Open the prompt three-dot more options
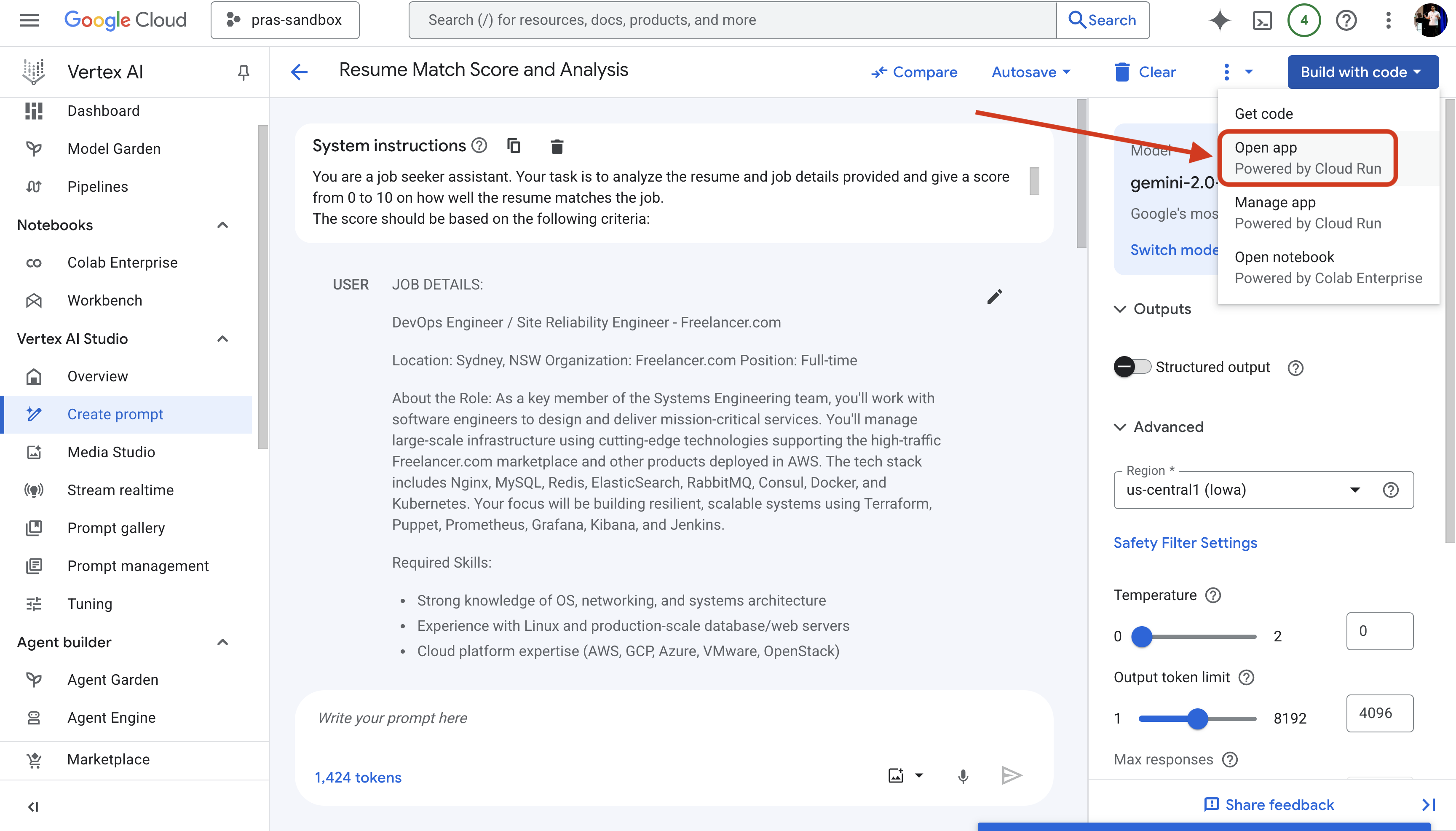This screenshot has height=831, width=1456. pos(1227,72)
